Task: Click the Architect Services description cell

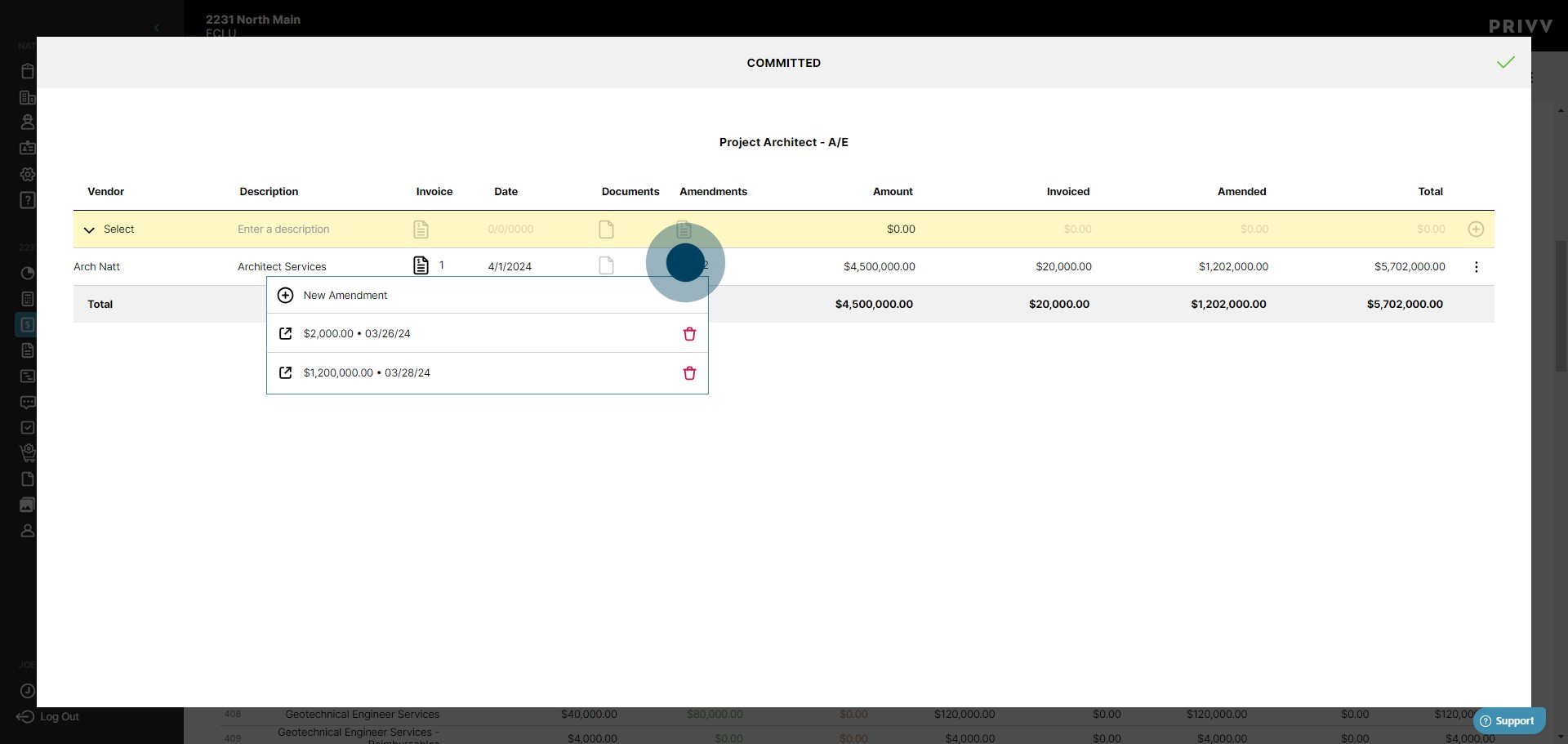Action: coord(282,267)
